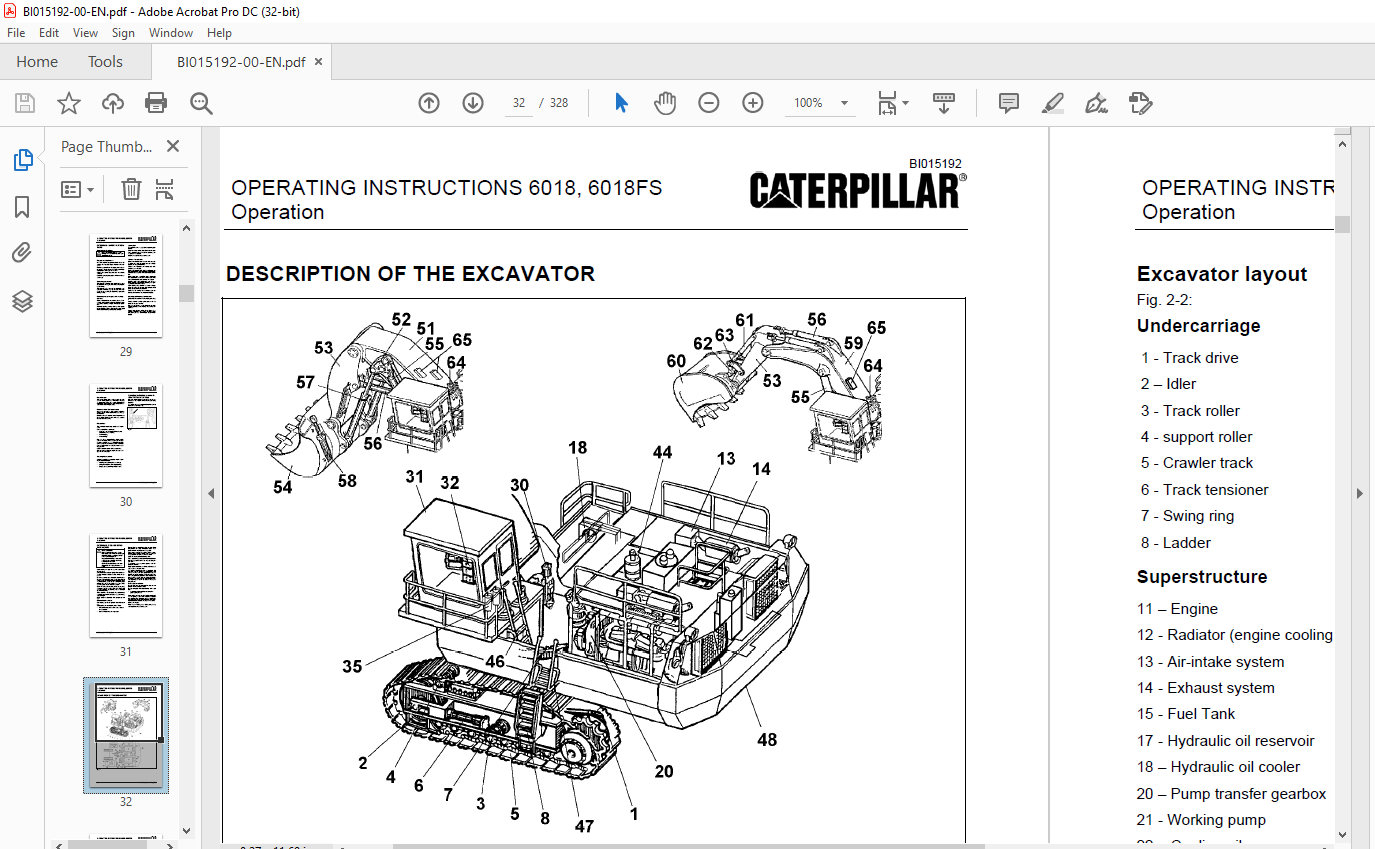Activate the Hand pan tool
This screenshot has height=849, width=1375.
tap(665, 103)
